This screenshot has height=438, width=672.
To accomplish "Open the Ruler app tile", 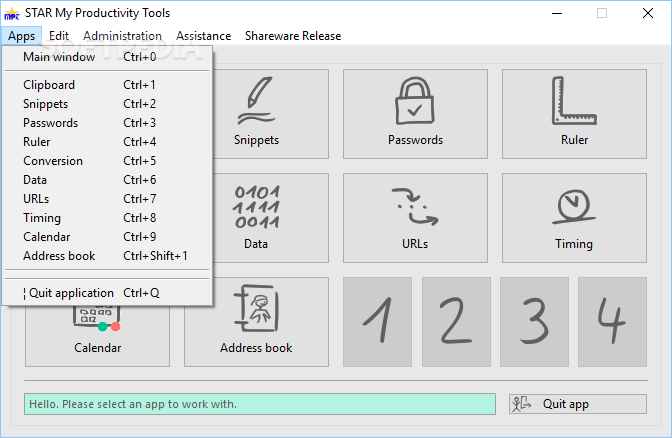I will 574,114.
